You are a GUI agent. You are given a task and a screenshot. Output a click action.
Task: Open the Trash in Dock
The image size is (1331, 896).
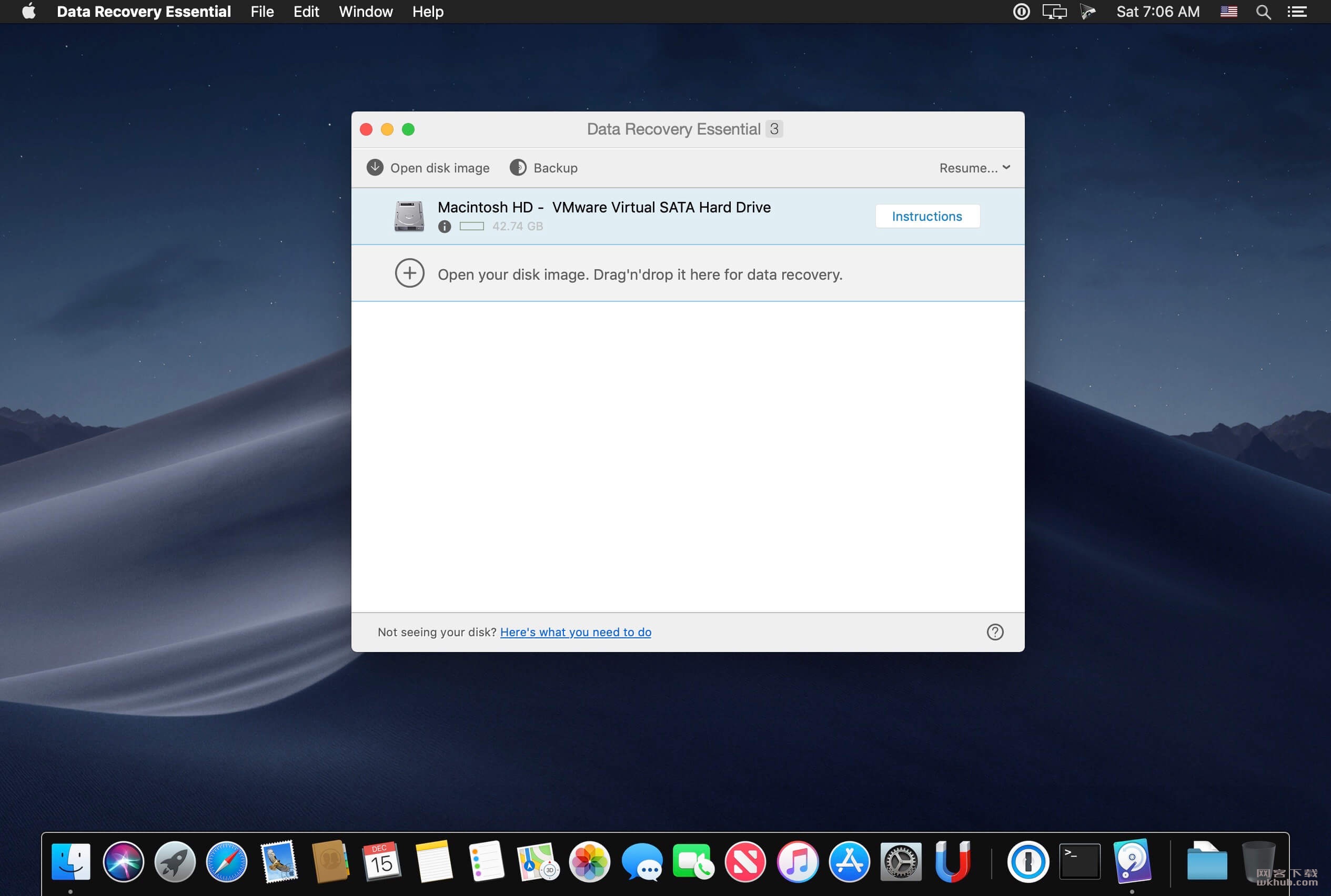[x=1258, y=861]
